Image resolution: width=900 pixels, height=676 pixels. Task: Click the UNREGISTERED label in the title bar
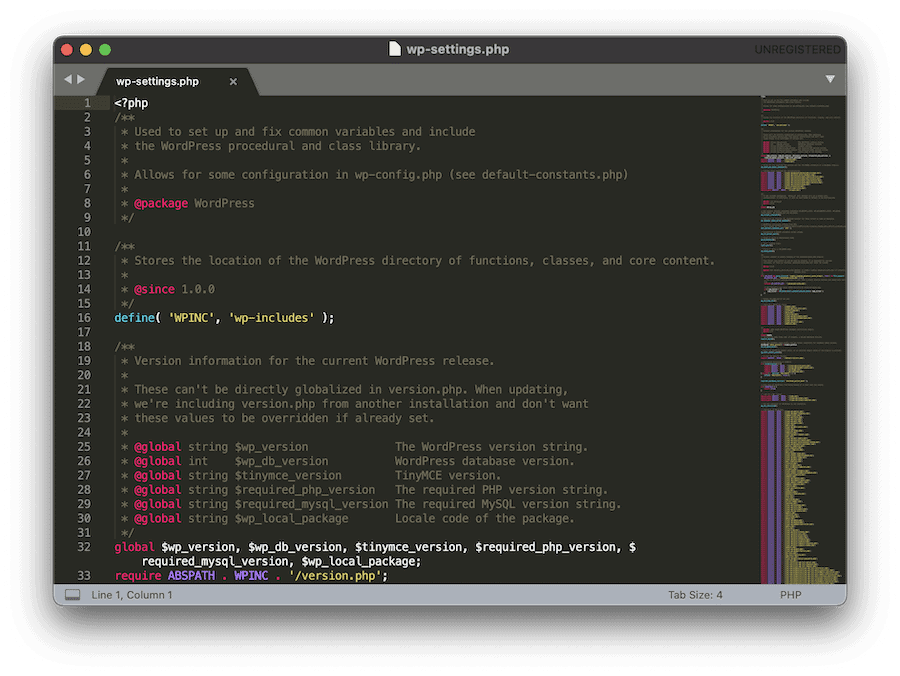point(799,48)
